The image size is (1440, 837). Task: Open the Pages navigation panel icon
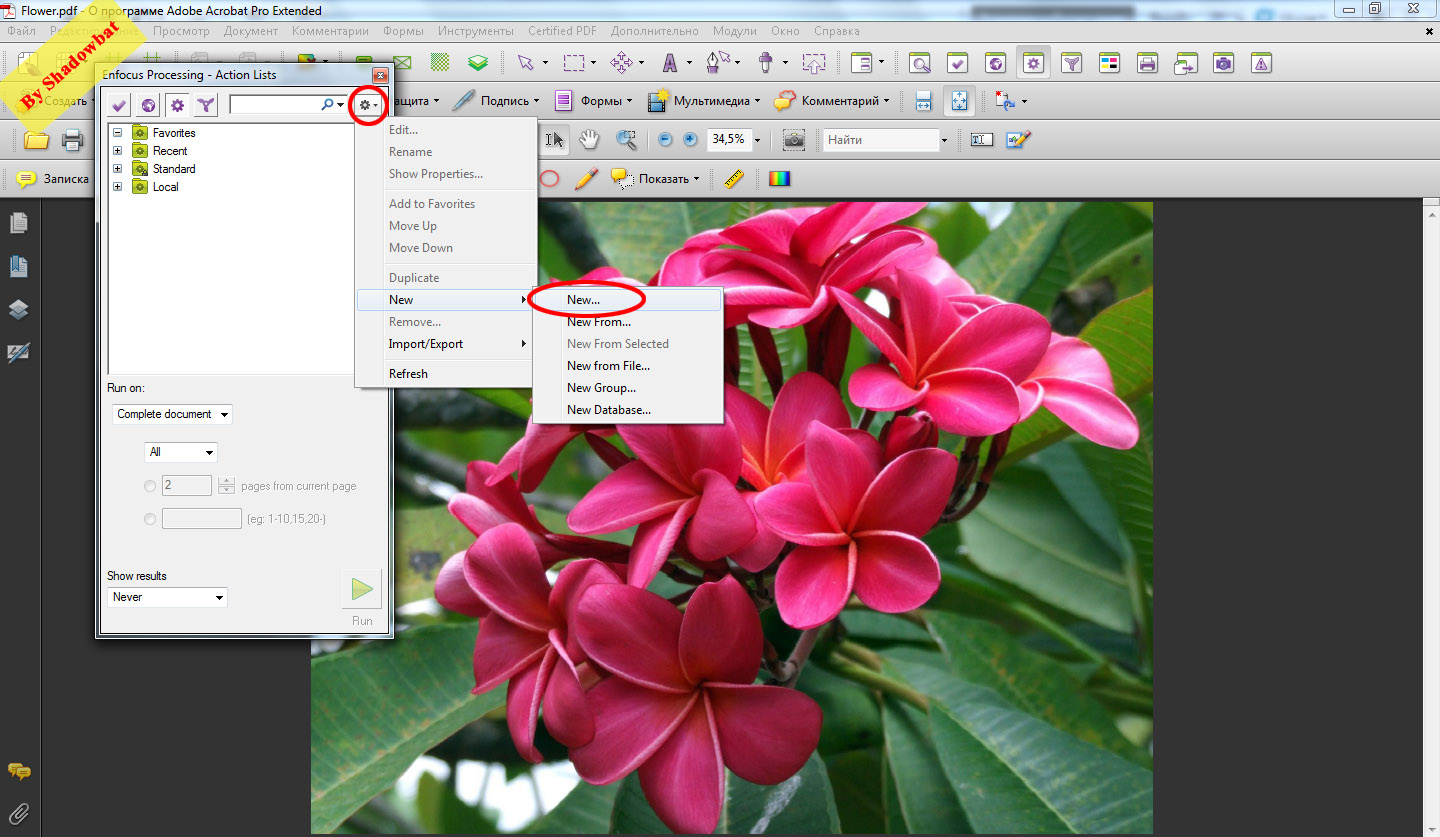[x=19, y=223]
